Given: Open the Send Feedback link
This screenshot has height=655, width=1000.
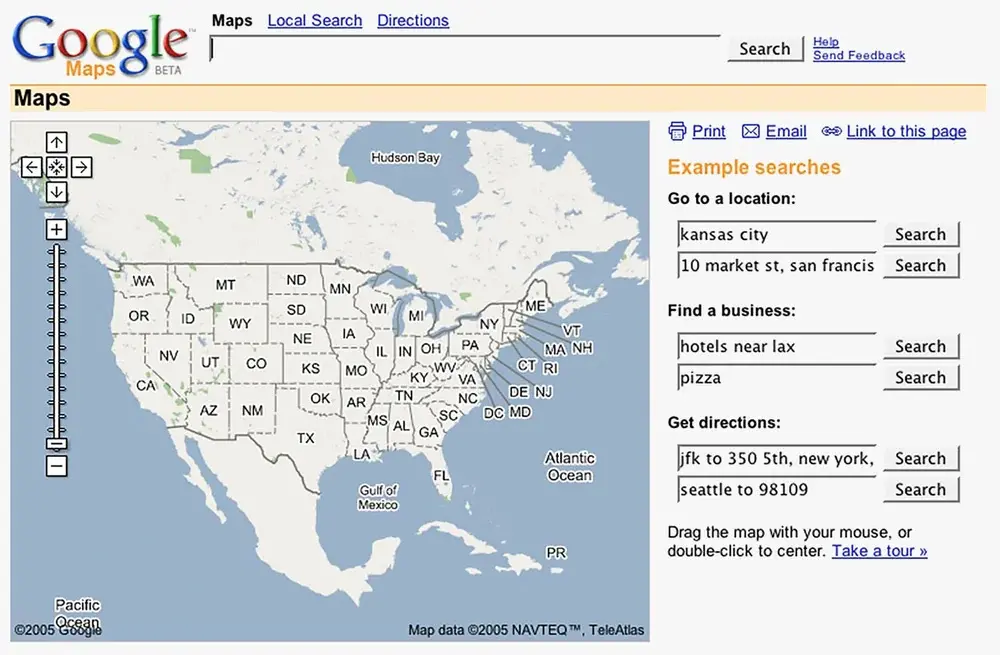Looking at the screenshot, I should coord(858,56).
